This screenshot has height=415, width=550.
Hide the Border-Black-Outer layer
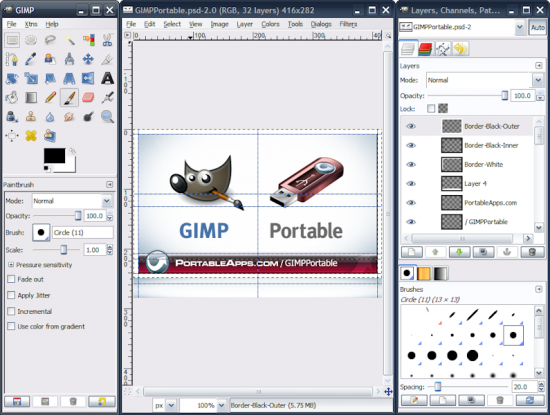pos(411,126)
